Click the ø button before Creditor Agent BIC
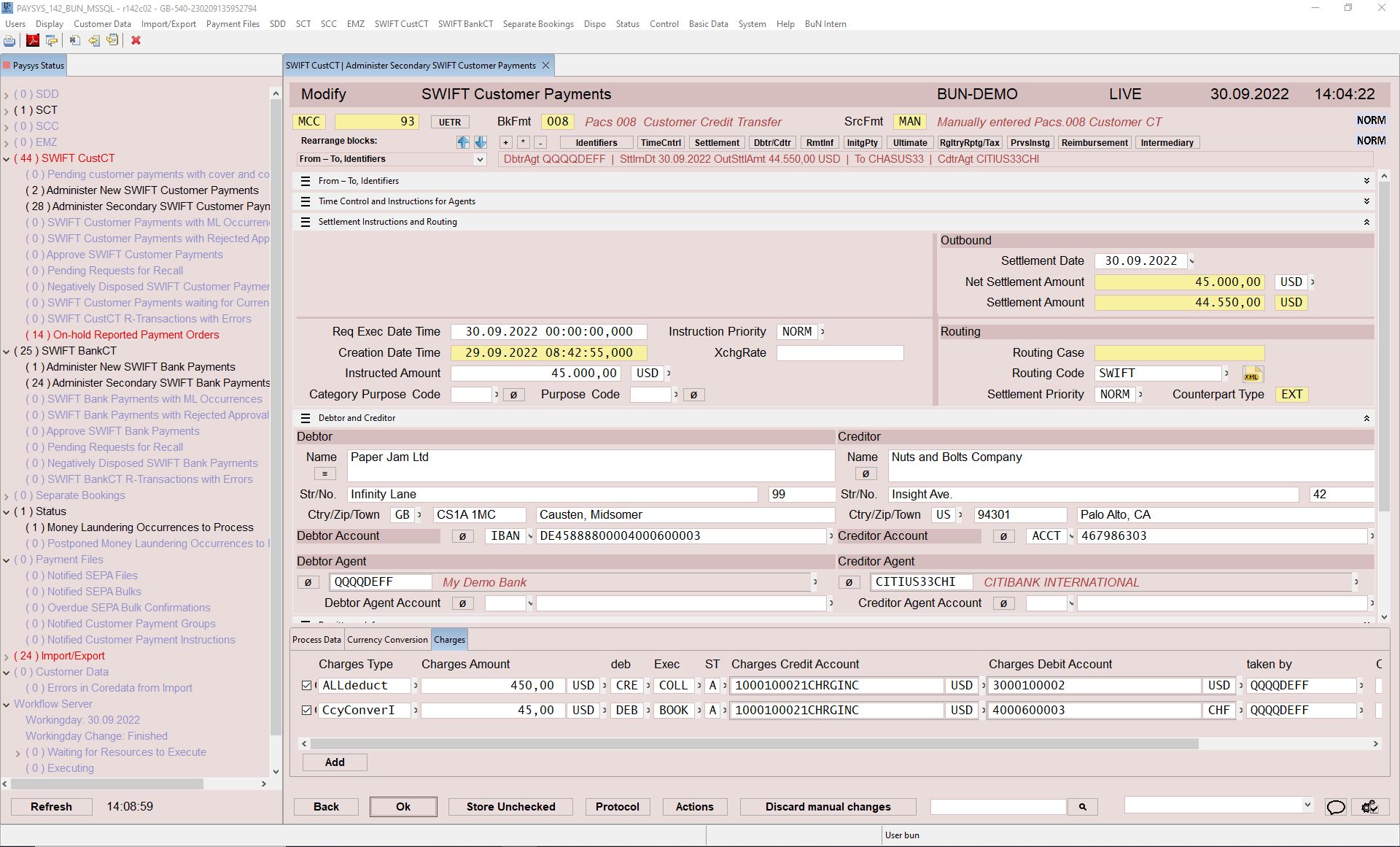1400x847 pixels. (x=849, y=582)
